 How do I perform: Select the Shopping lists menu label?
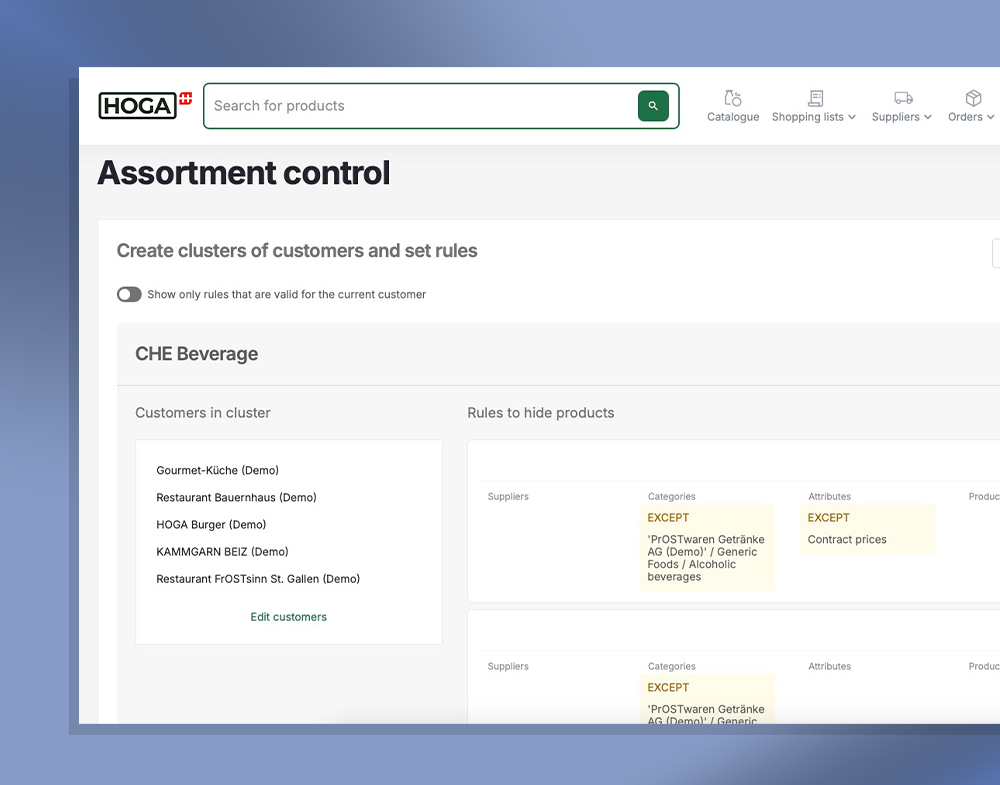coord(807,117)
